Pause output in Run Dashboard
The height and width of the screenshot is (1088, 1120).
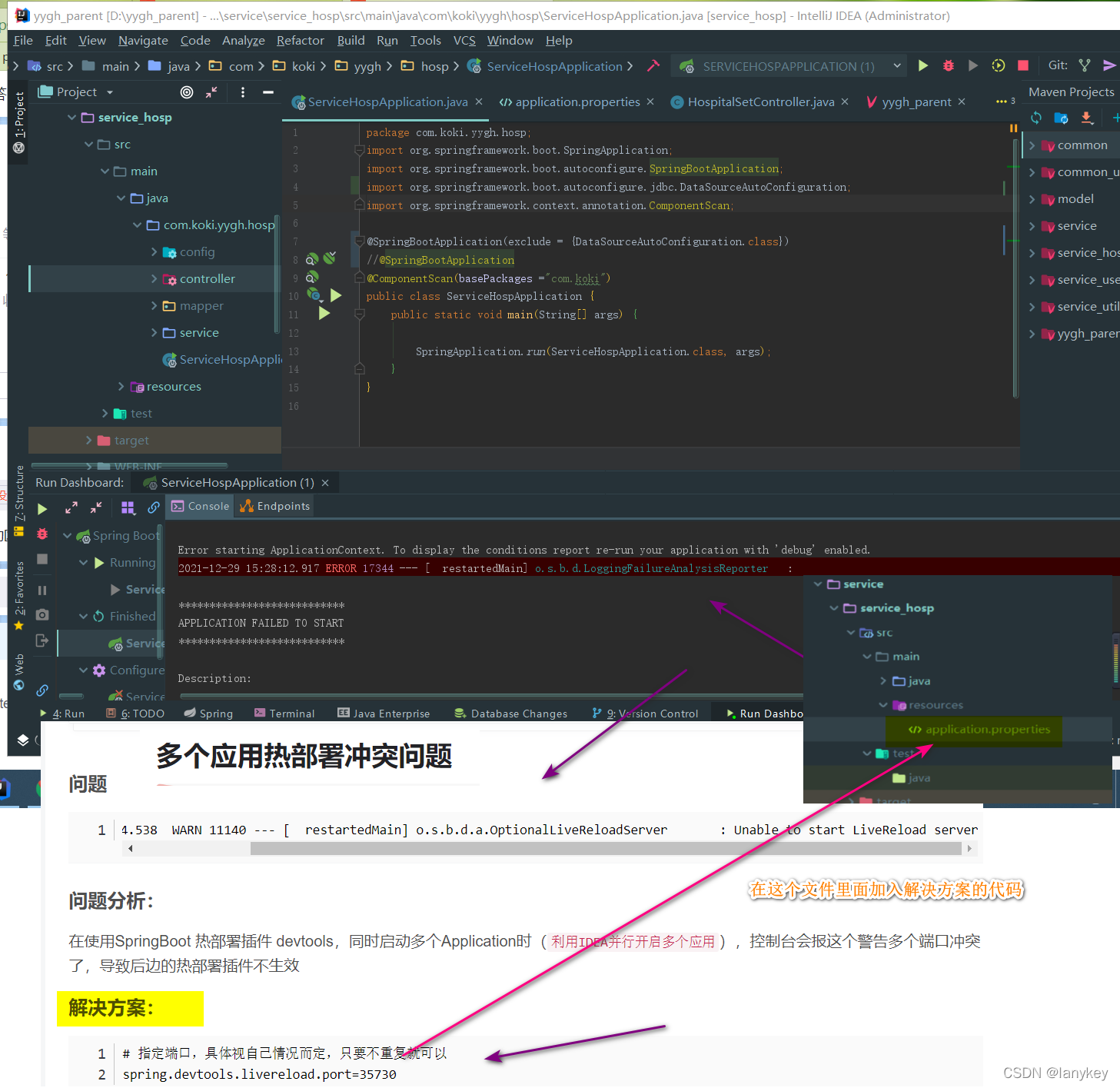(x=42, y=591)
